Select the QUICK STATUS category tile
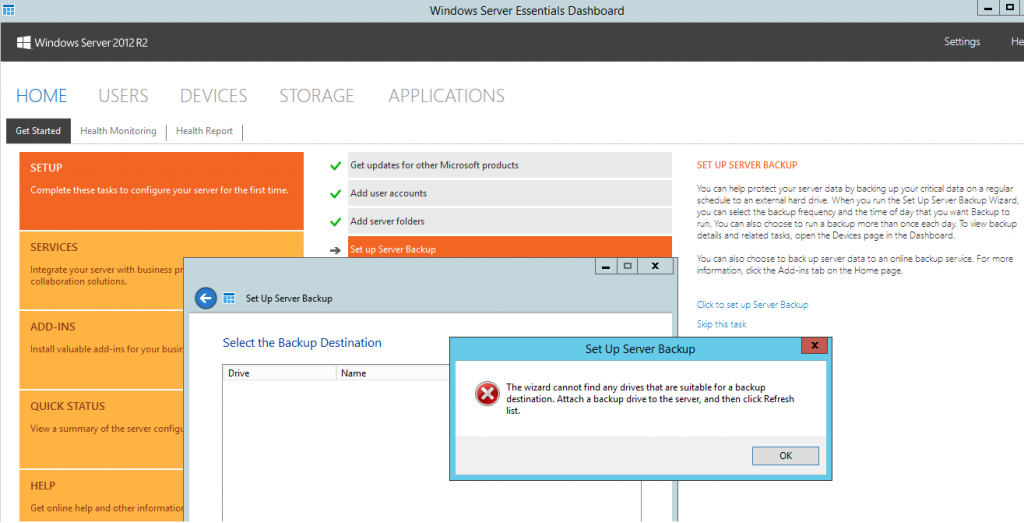Image resolution: width=1024 pixels, height=523 pixels. 101,430
